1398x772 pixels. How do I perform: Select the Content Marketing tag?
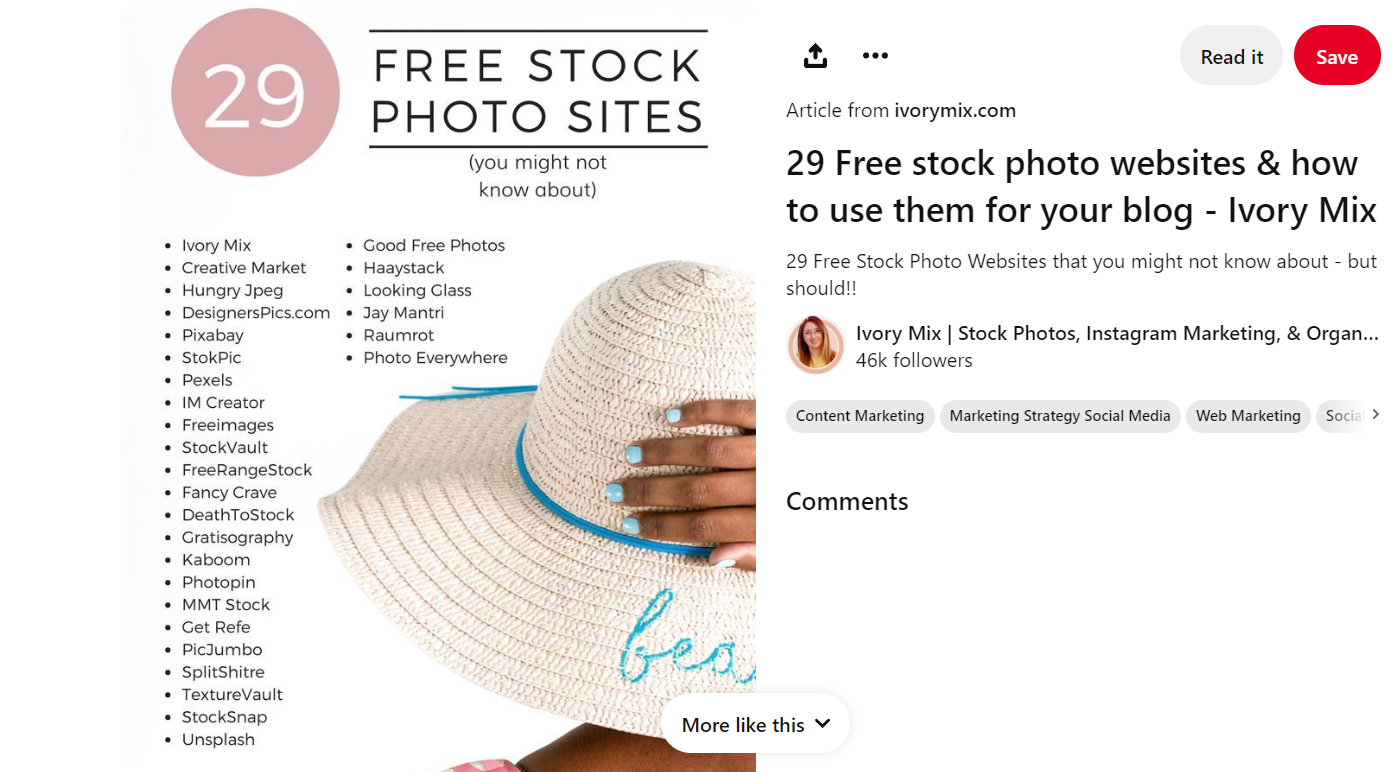tap(860, 416)
